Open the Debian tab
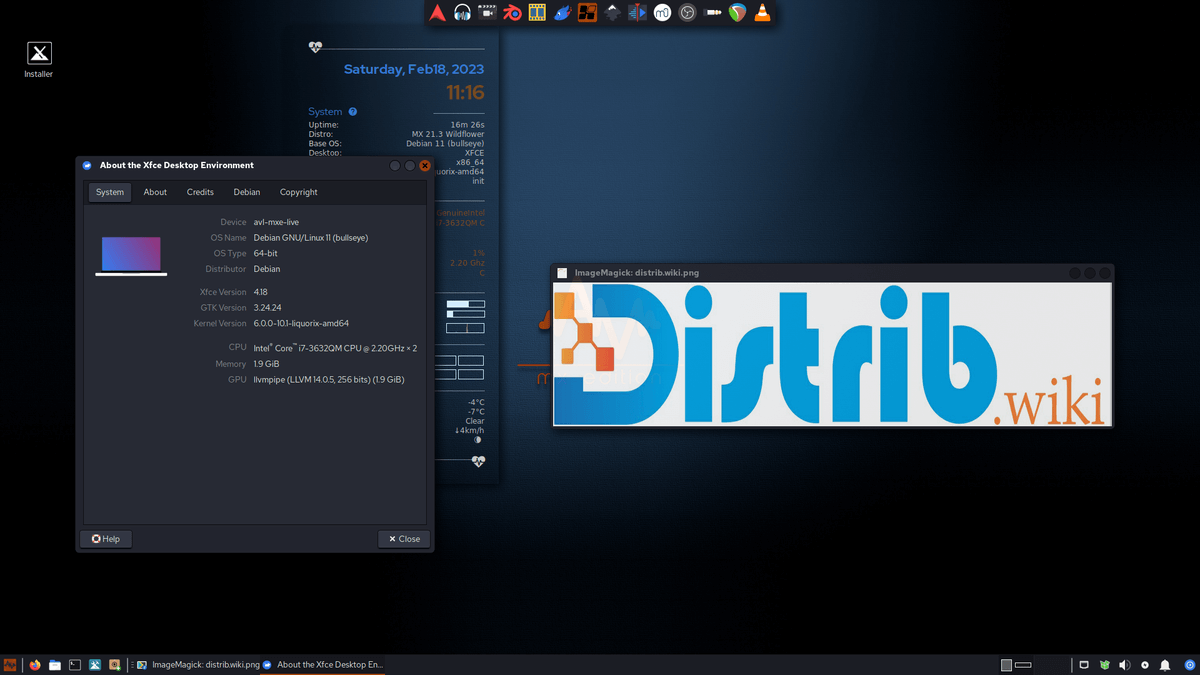Viewport: 1200px width, 675px height. tap(247, 192)
